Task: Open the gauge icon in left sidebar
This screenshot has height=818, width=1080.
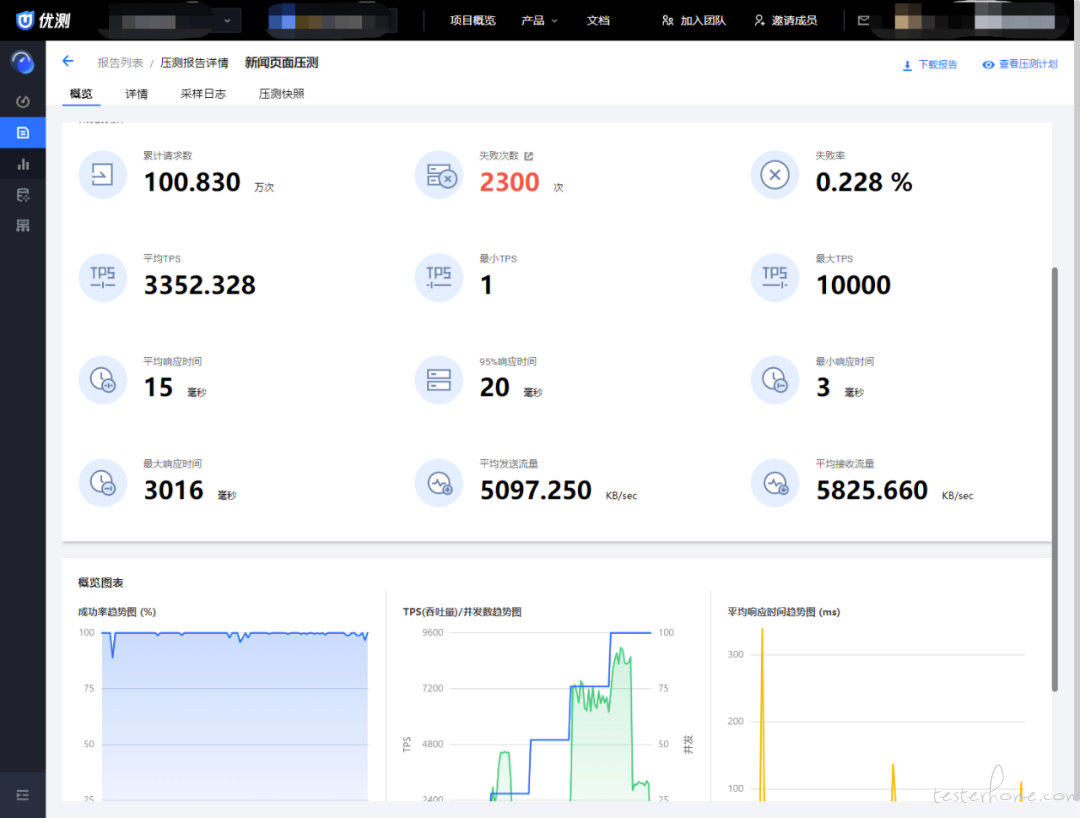Action: 23,101
